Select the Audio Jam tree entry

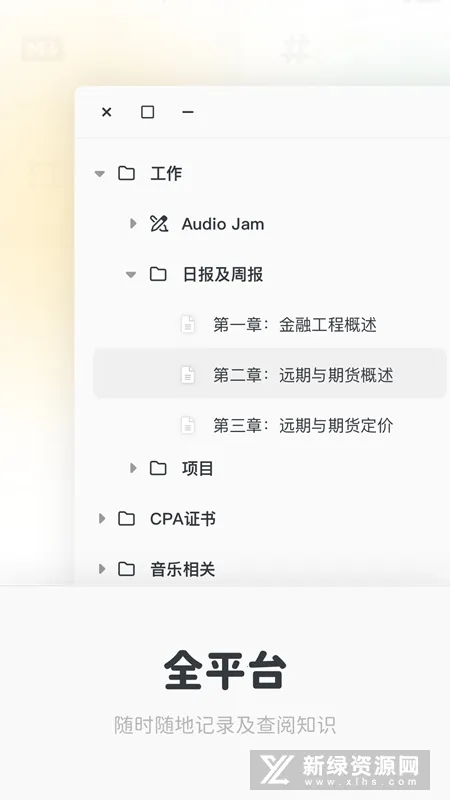[223, 224]
